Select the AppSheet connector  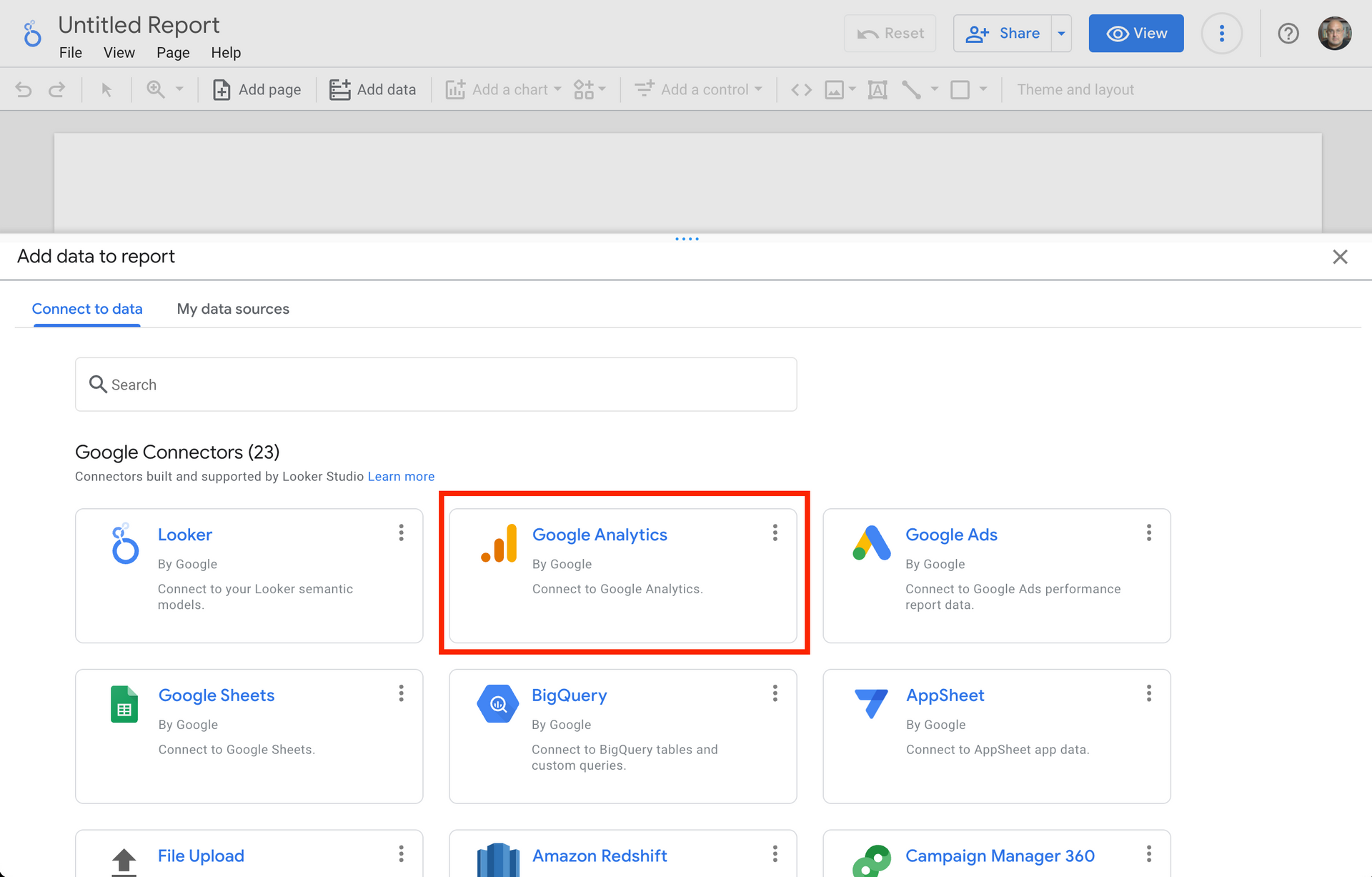click(x=997, y=736)
